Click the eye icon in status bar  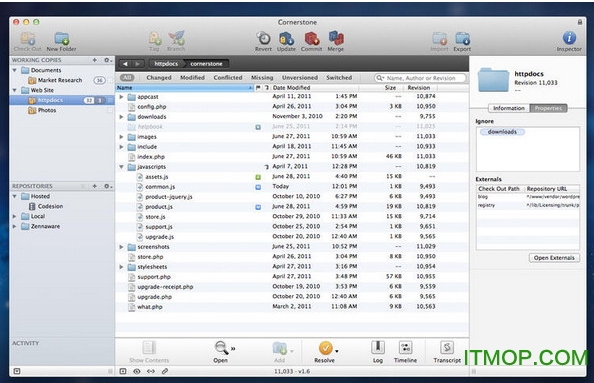(x=137, y=371)
